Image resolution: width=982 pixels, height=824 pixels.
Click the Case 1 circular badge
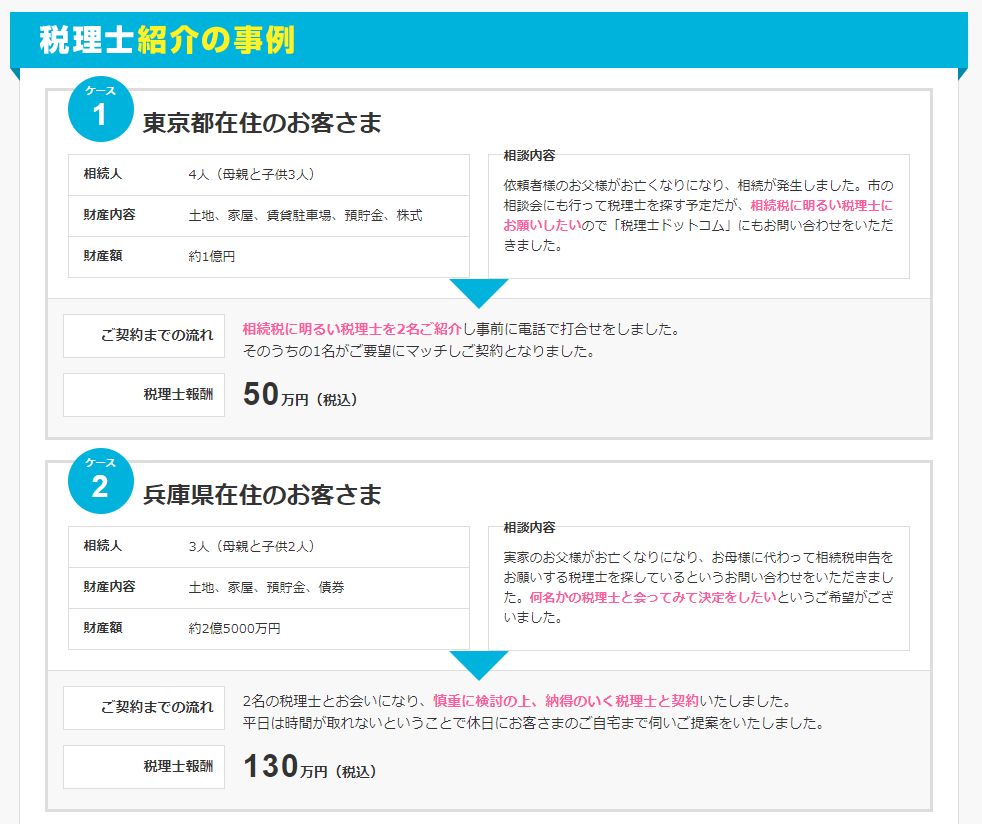(100, 109)
